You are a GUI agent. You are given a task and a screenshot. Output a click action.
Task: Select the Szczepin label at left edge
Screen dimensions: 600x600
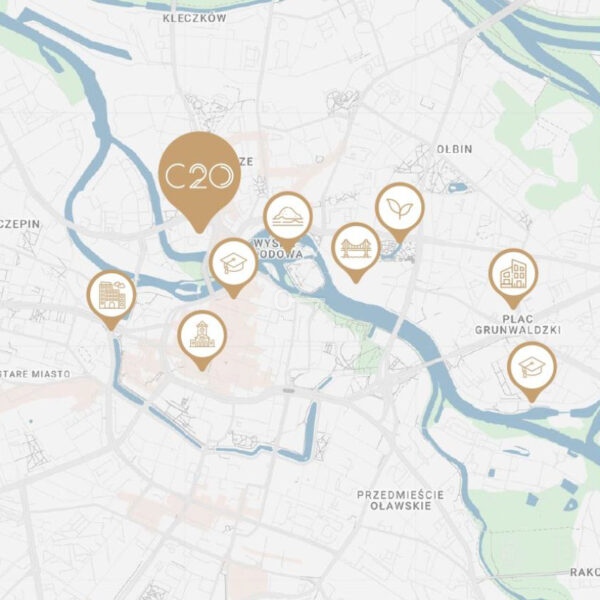tap(20, 224)
